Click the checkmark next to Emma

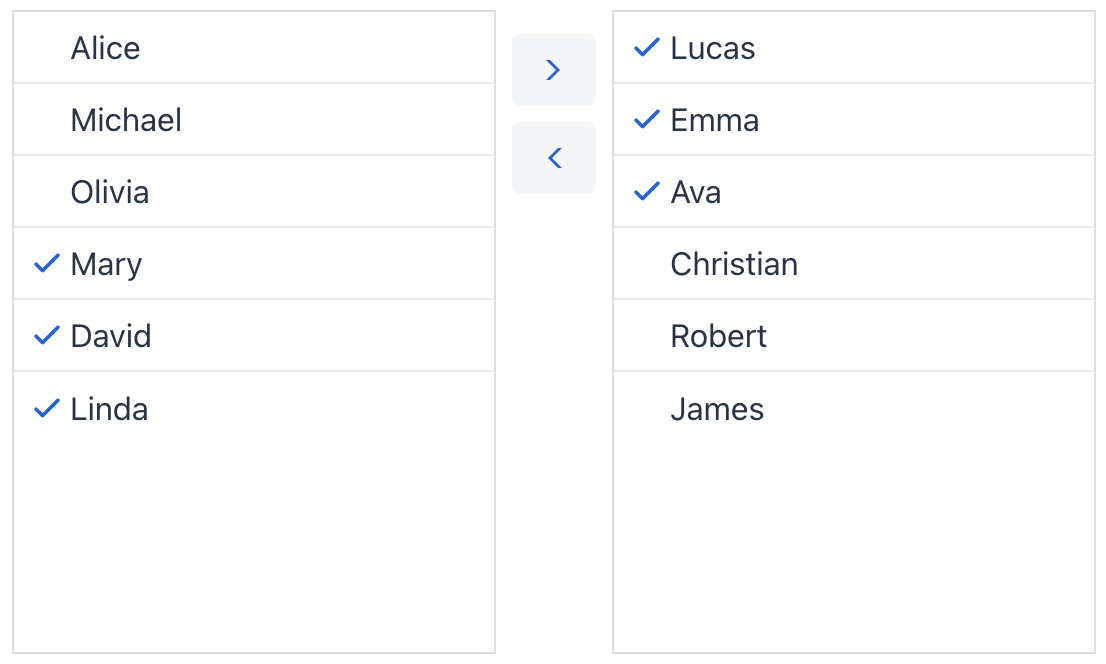[646, 119]
